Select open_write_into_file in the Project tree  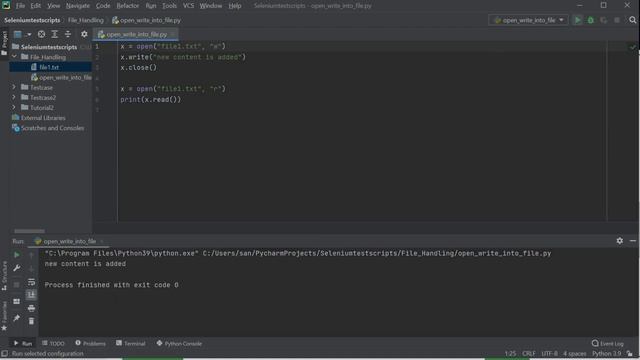tap(61, 77)
